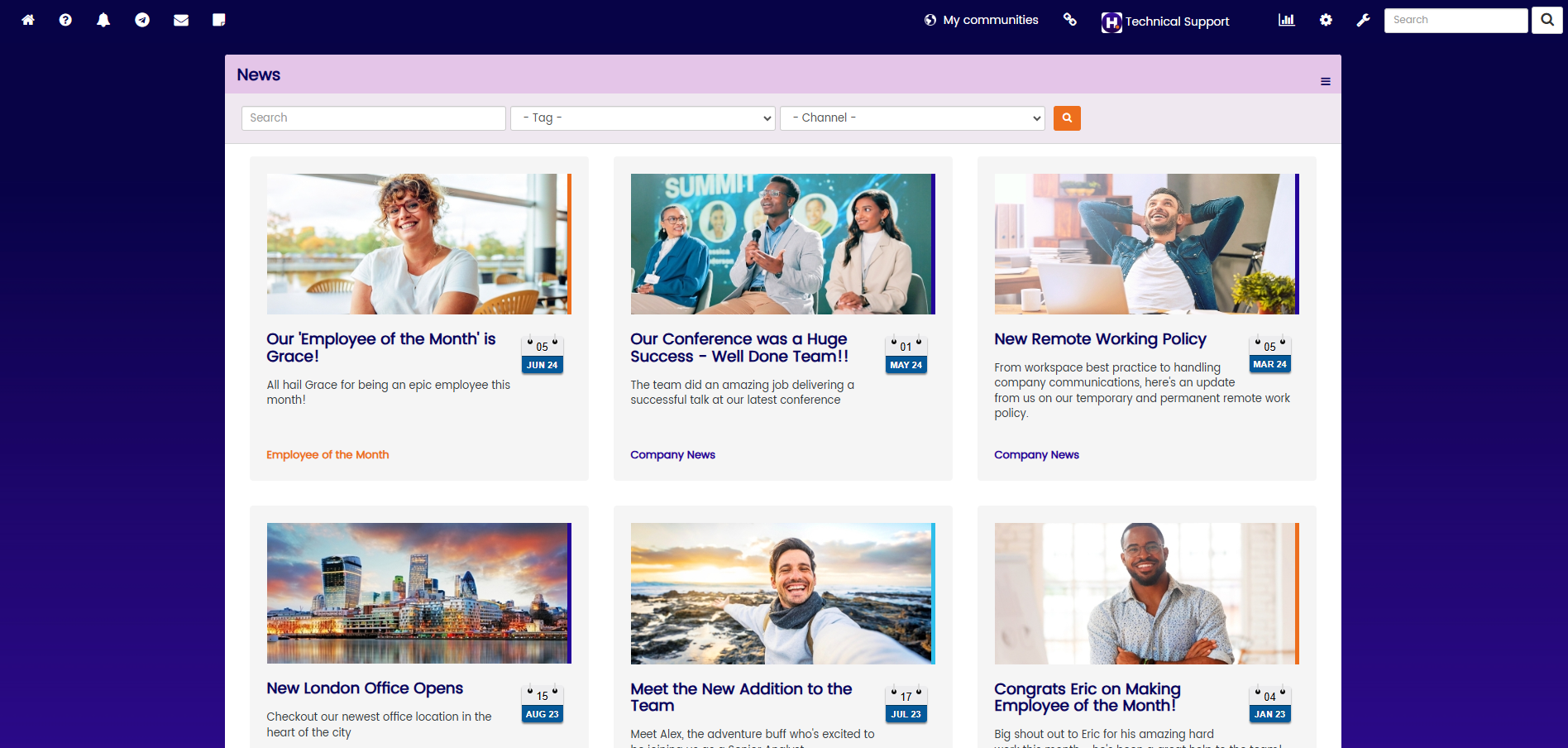The width and height of the screenshot is (1568, 748).
Task: Click the New London Office skyline thumbnail
Action: coord(418,592)
